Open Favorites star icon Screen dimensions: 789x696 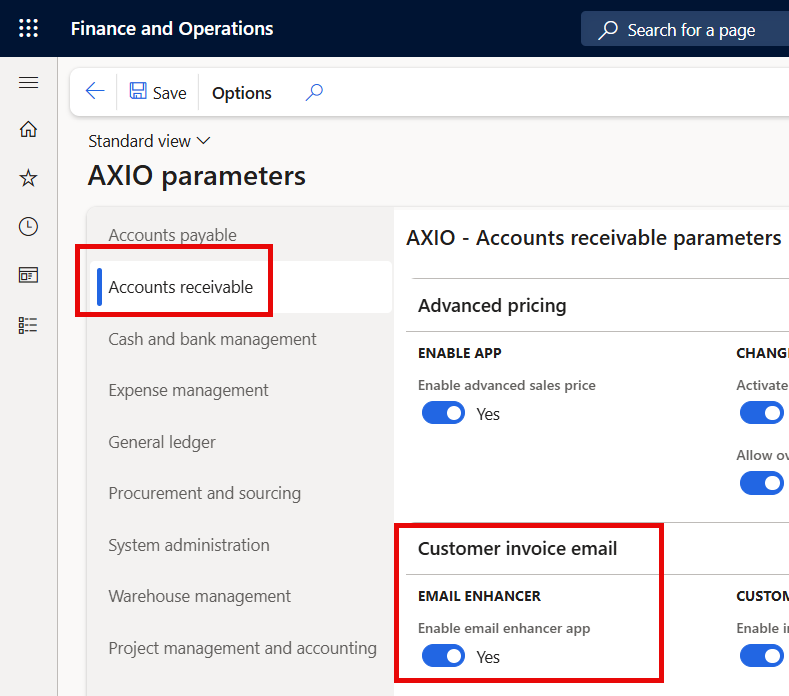28,178
